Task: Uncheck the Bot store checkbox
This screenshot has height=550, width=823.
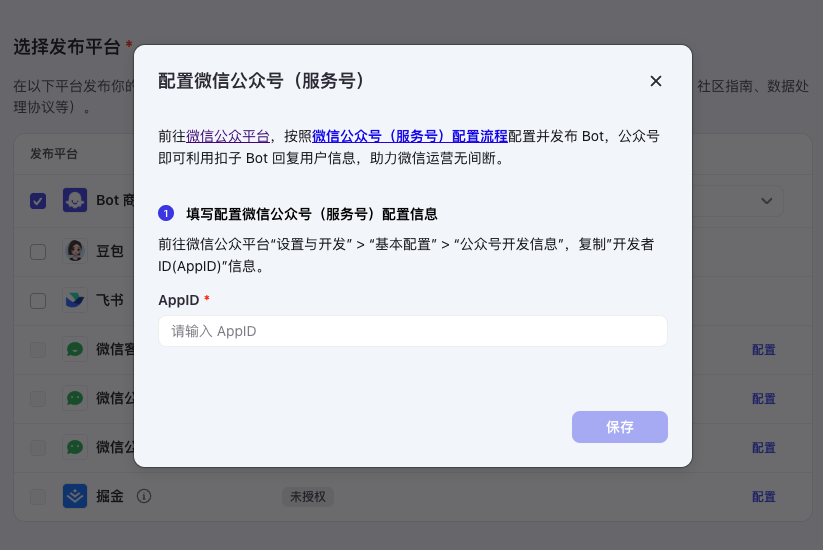Action: tap(38, 201)
